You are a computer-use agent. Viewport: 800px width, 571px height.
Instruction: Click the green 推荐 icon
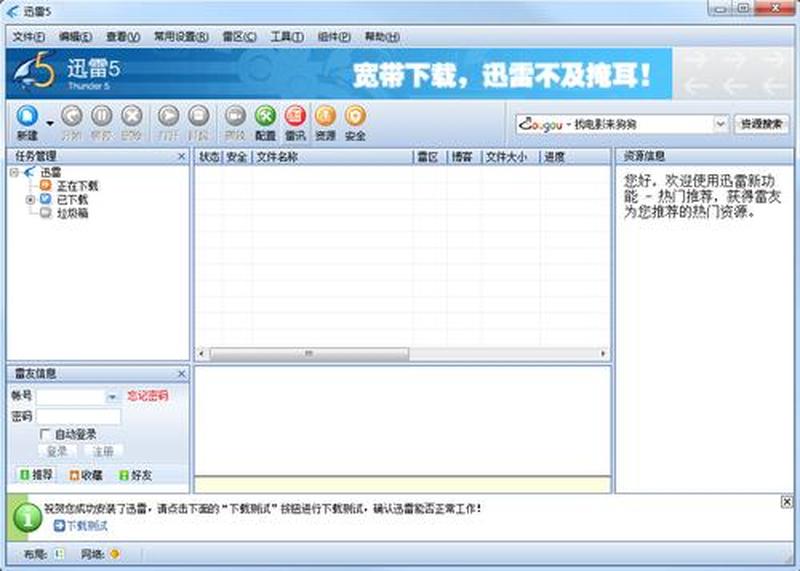23,475
